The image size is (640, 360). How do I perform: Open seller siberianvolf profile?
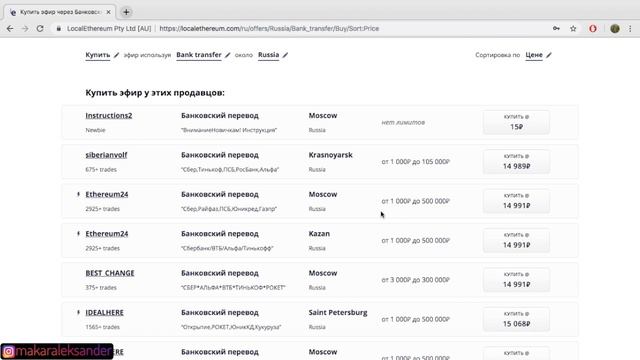[106, 155]
